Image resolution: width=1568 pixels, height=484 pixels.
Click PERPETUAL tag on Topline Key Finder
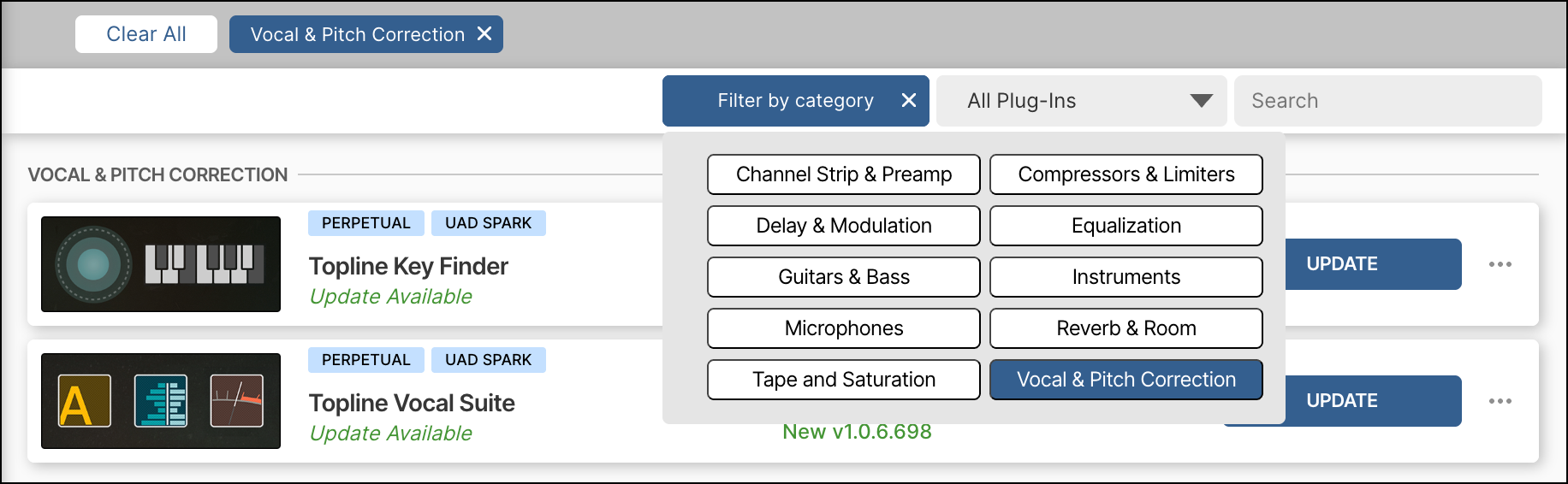tap(366, 223)
